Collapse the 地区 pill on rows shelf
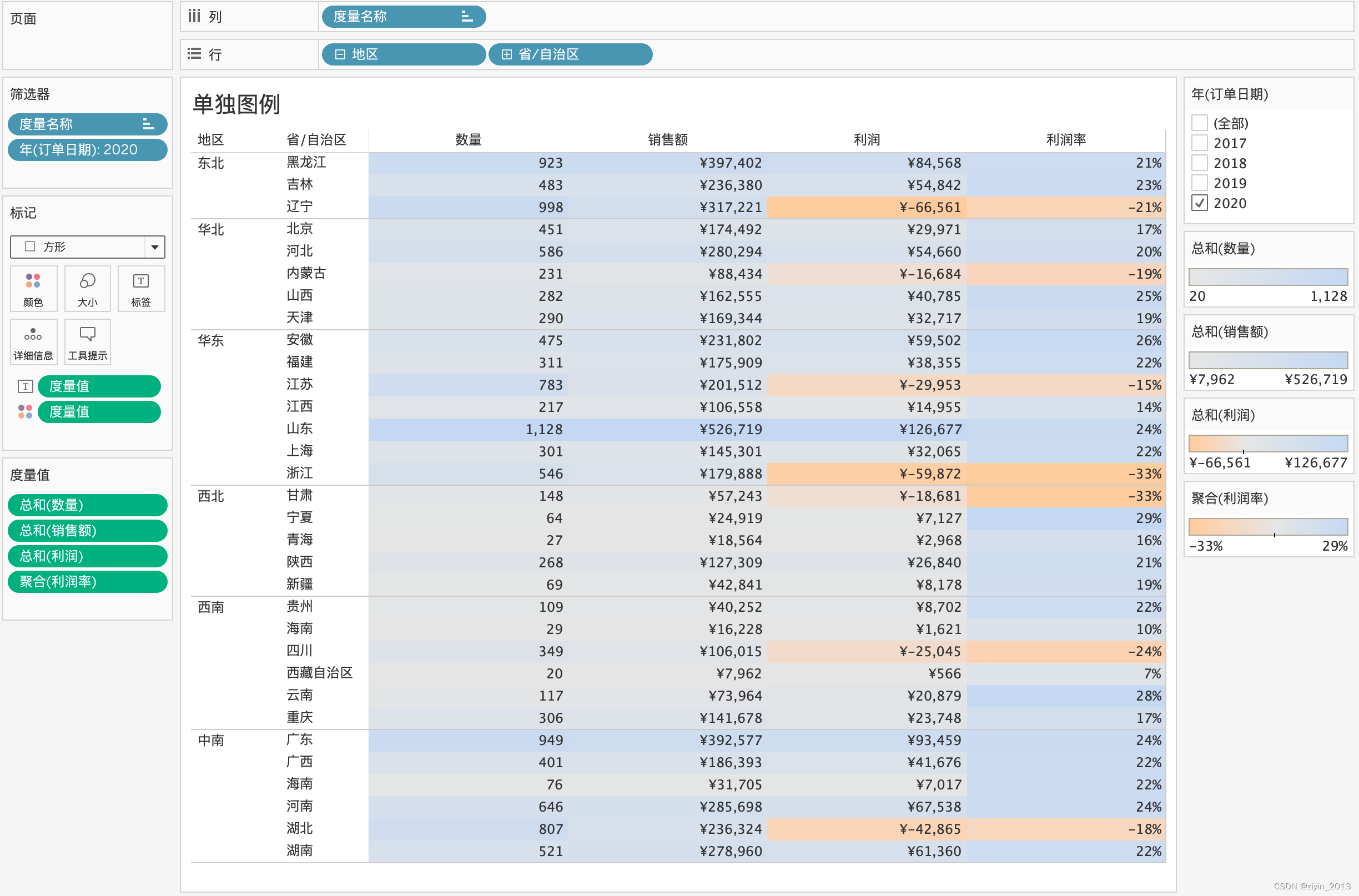 point(340,54)
